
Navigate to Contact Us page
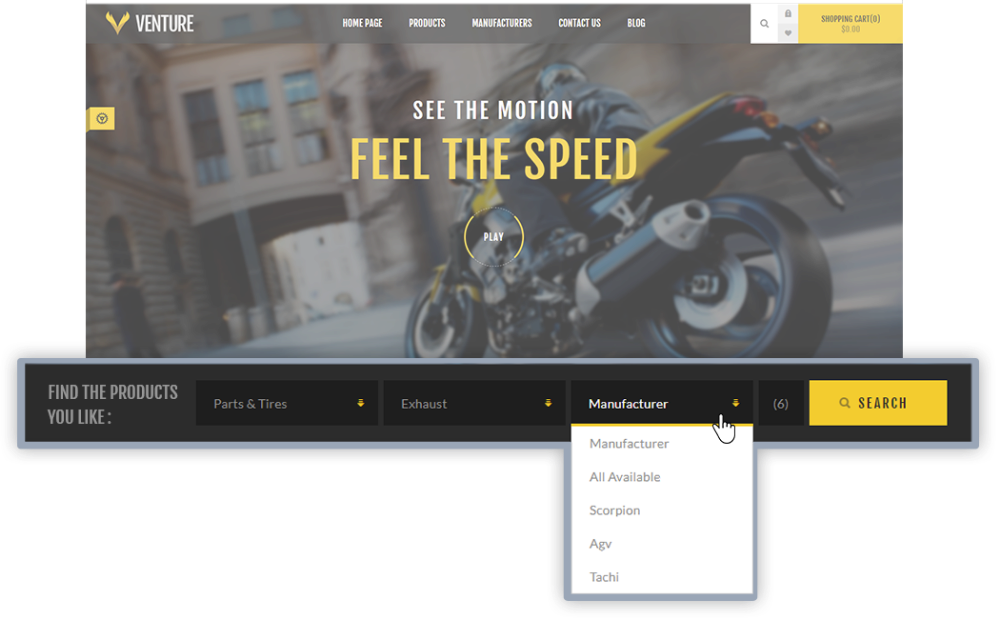(x=579, y=23)
